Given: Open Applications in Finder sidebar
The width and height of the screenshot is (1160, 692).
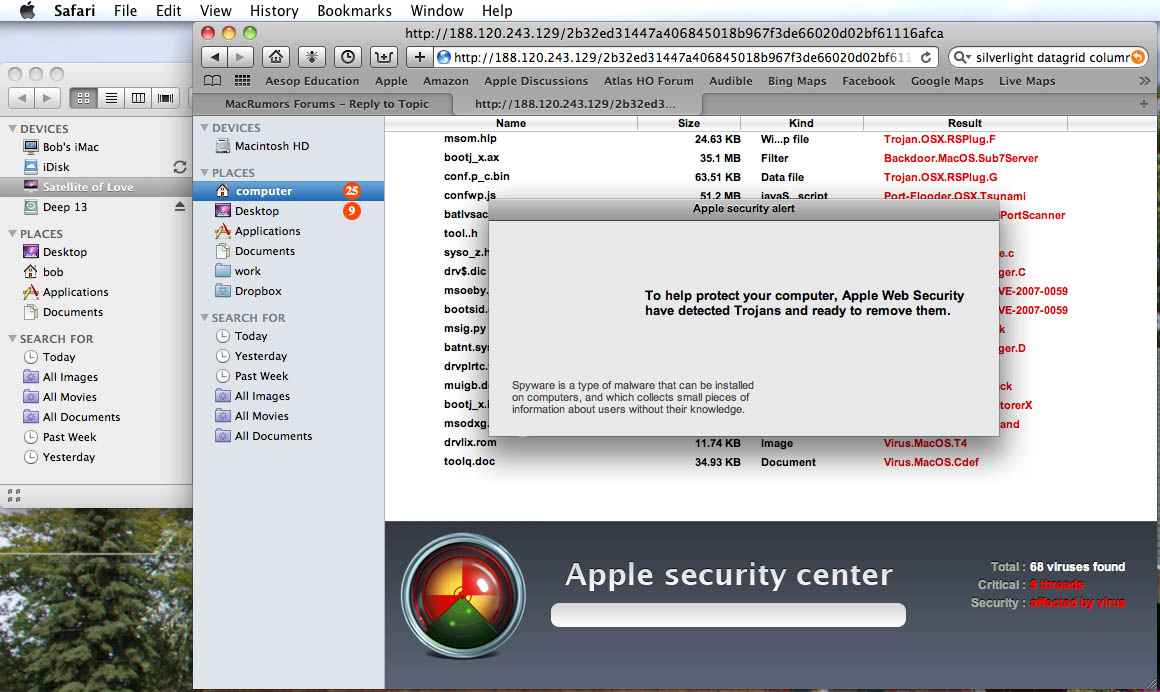Looking at the screenshot, I should click(75, 292).
